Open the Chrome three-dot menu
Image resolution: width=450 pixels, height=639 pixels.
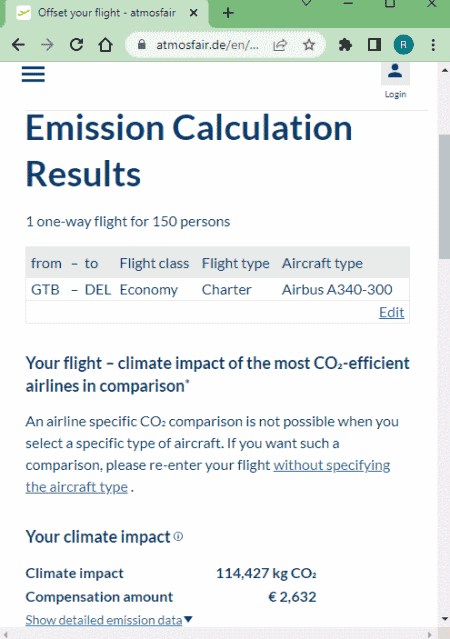[433, 44]
